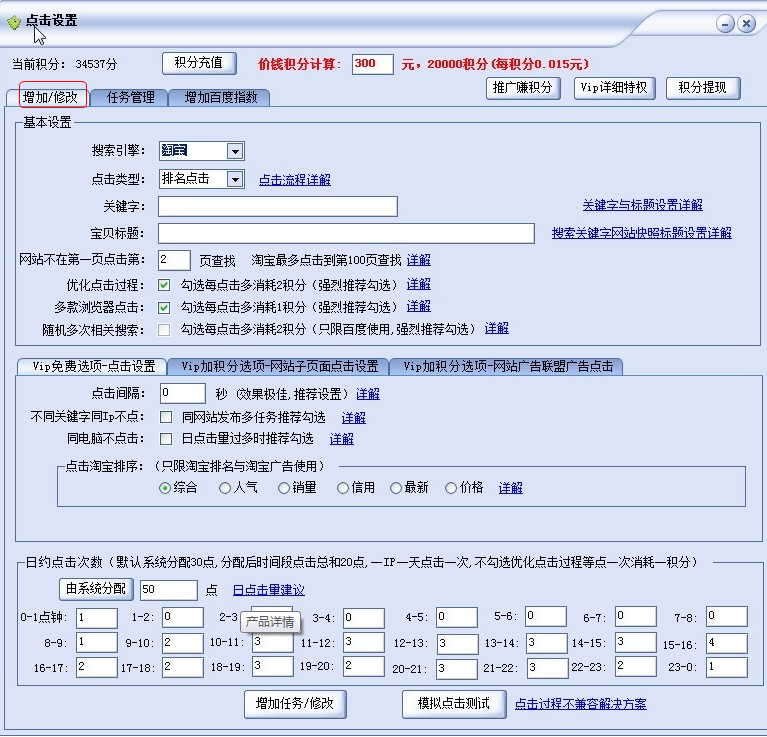Minimize the 点击设置 window
767x737 pixels.
725,23
